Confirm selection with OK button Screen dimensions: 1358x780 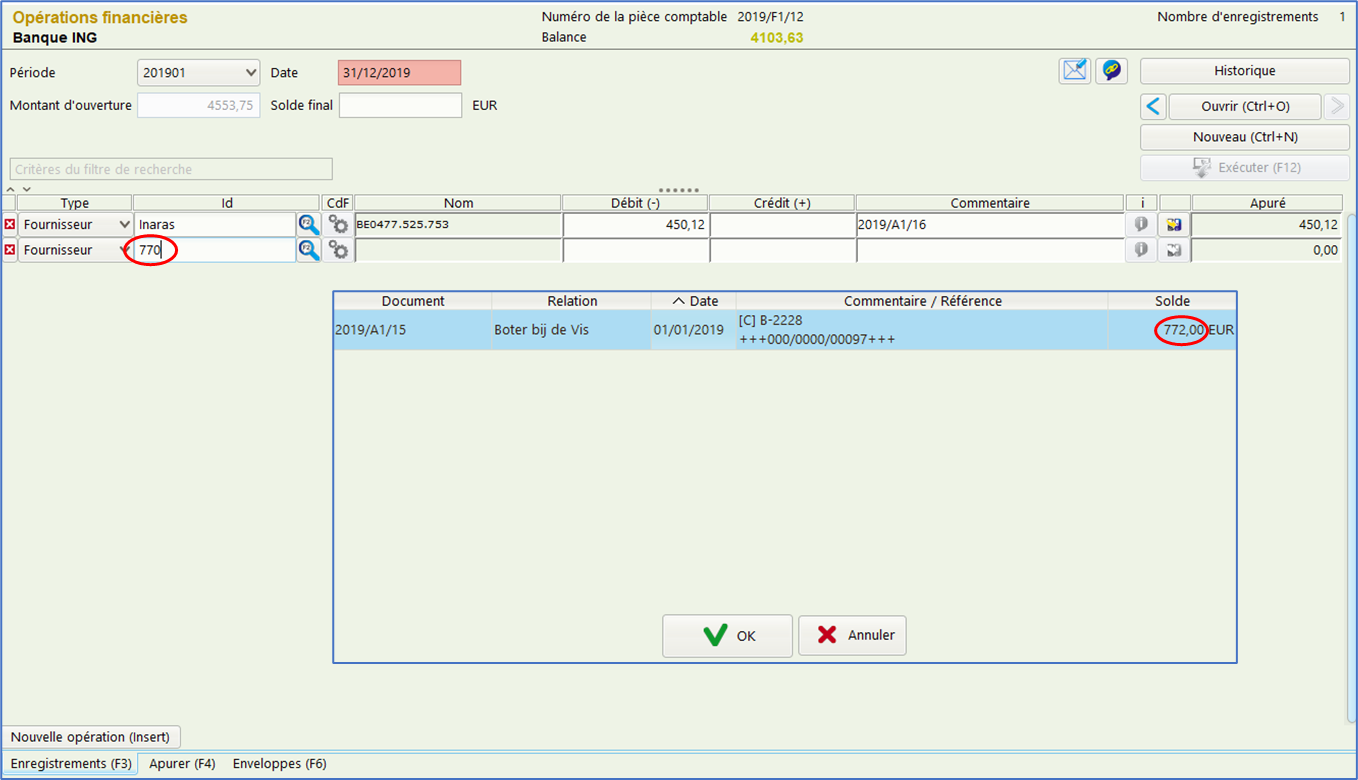point(727,636)
